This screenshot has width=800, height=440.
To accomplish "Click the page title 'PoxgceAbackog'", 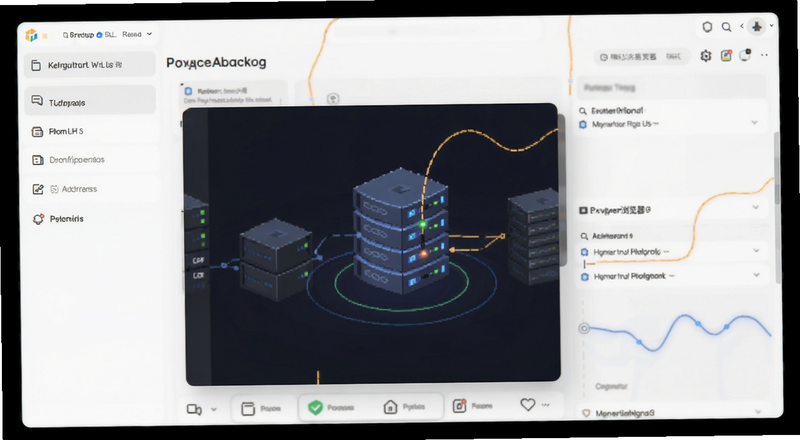I will (x=216, y=62).
